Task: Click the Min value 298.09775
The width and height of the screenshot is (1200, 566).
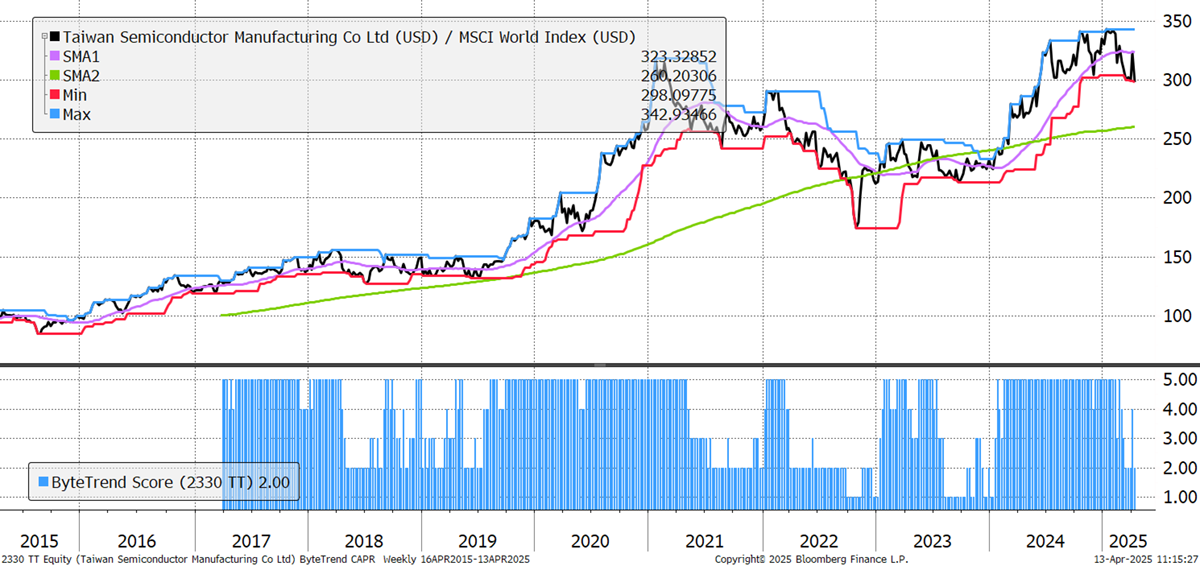Action: point(679,95)
